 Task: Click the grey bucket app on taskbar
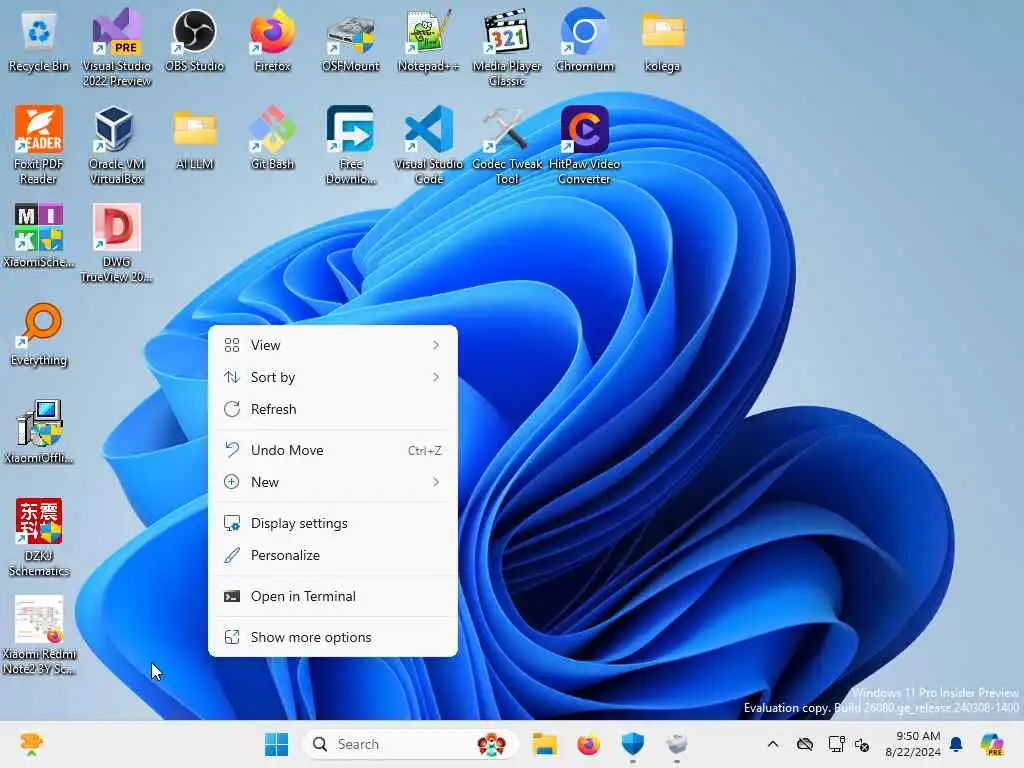[x=677, y=744]
